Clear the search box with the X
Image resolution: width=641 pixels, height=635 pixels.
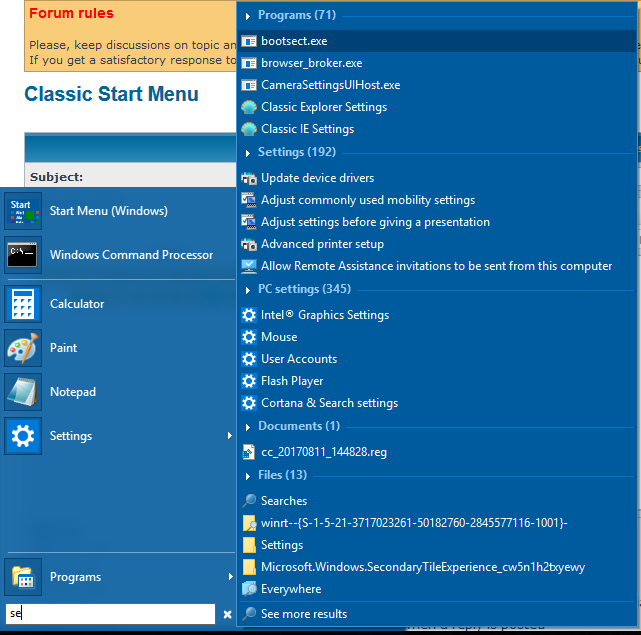point(227,614)
